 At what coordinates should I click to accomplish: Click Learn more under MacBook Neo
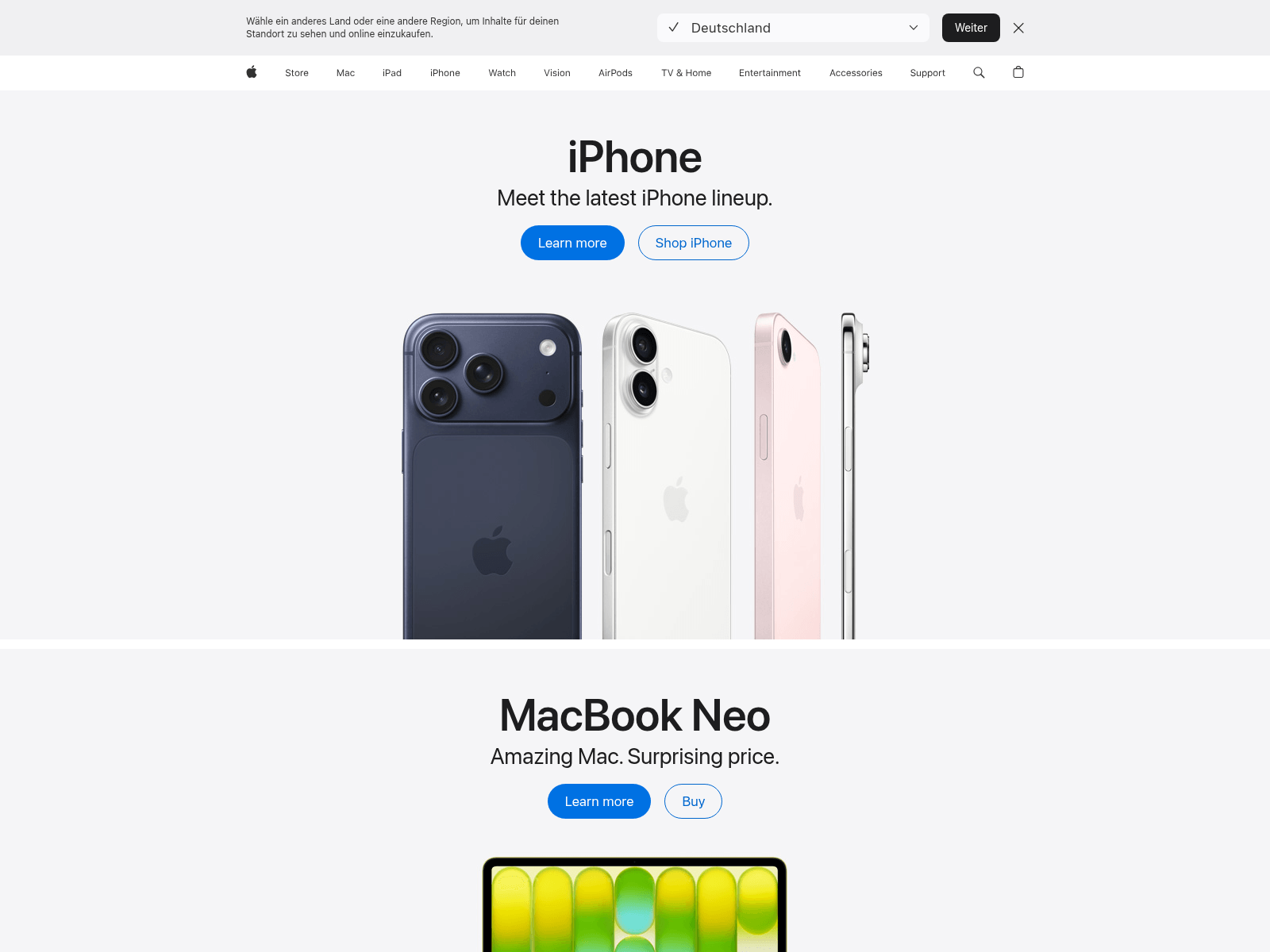pos(599,801)
